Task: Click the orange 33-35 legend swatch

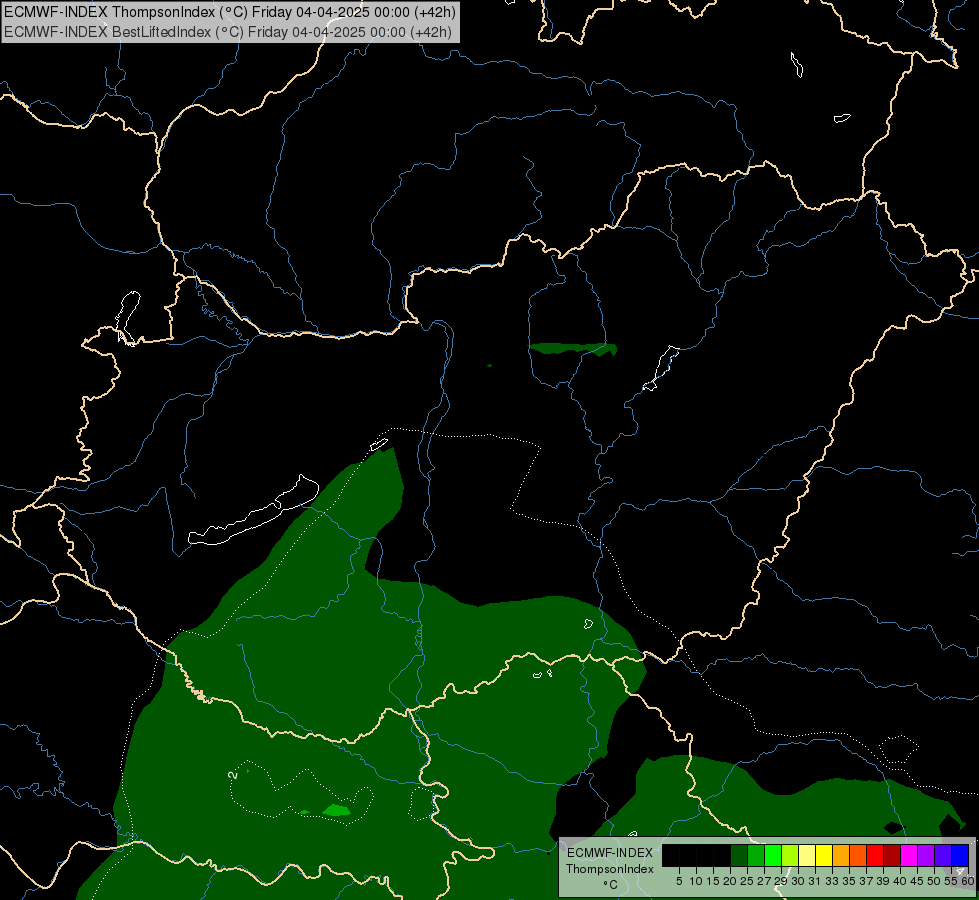Action: pos(840,855)
